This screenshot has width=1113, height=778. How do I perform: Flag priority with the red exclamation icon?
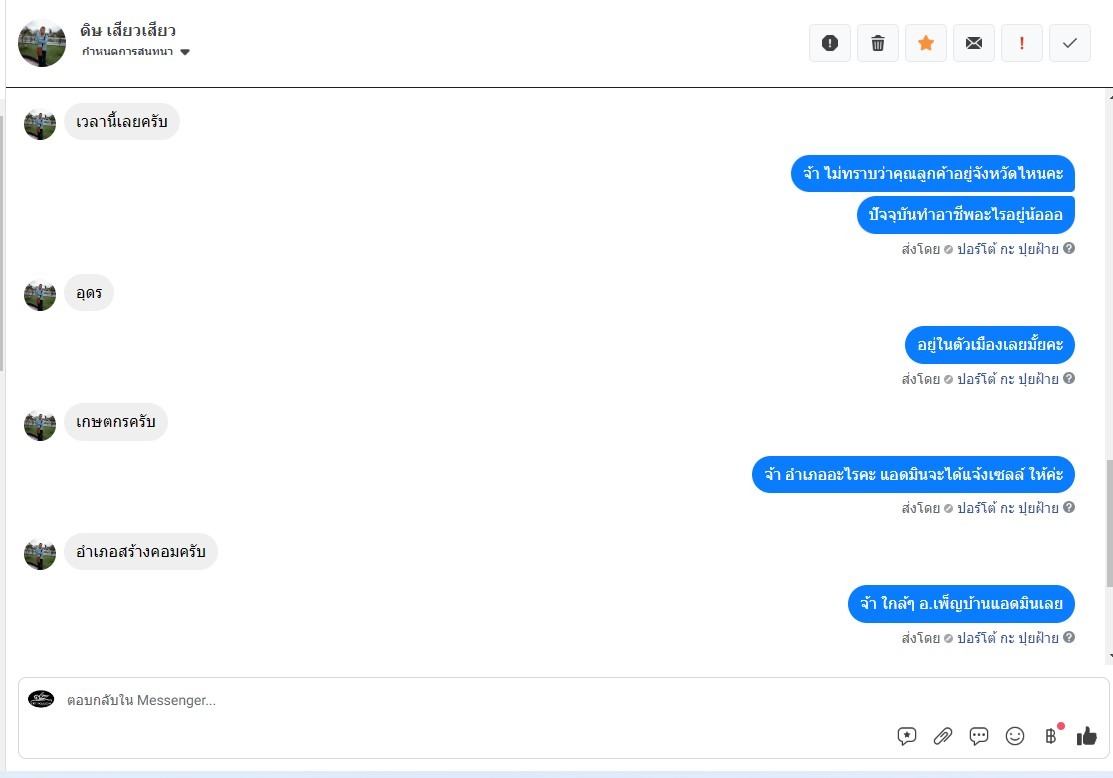pyautogui.click(x=1021, y=43)
